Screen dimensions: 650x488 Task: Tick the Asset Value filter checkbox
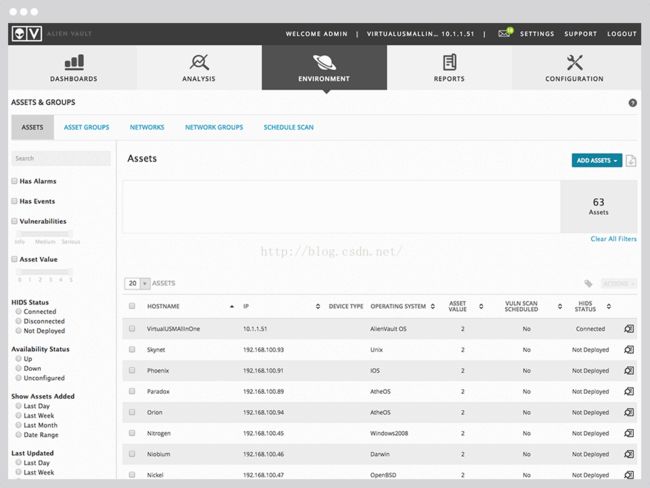tap(15, 259)
